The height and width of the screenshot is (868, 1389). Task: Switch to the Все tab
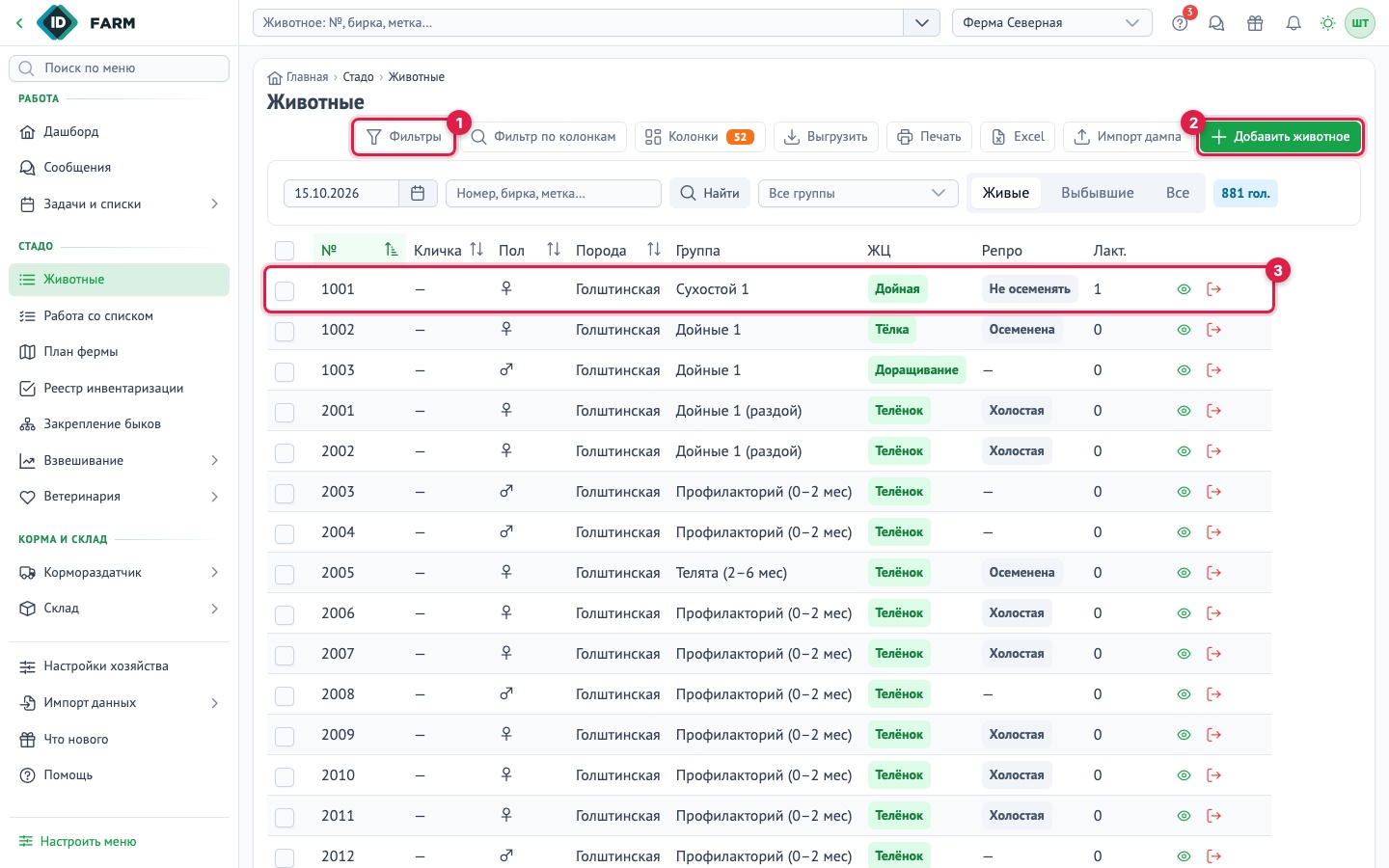click(x=1178, y=193)
